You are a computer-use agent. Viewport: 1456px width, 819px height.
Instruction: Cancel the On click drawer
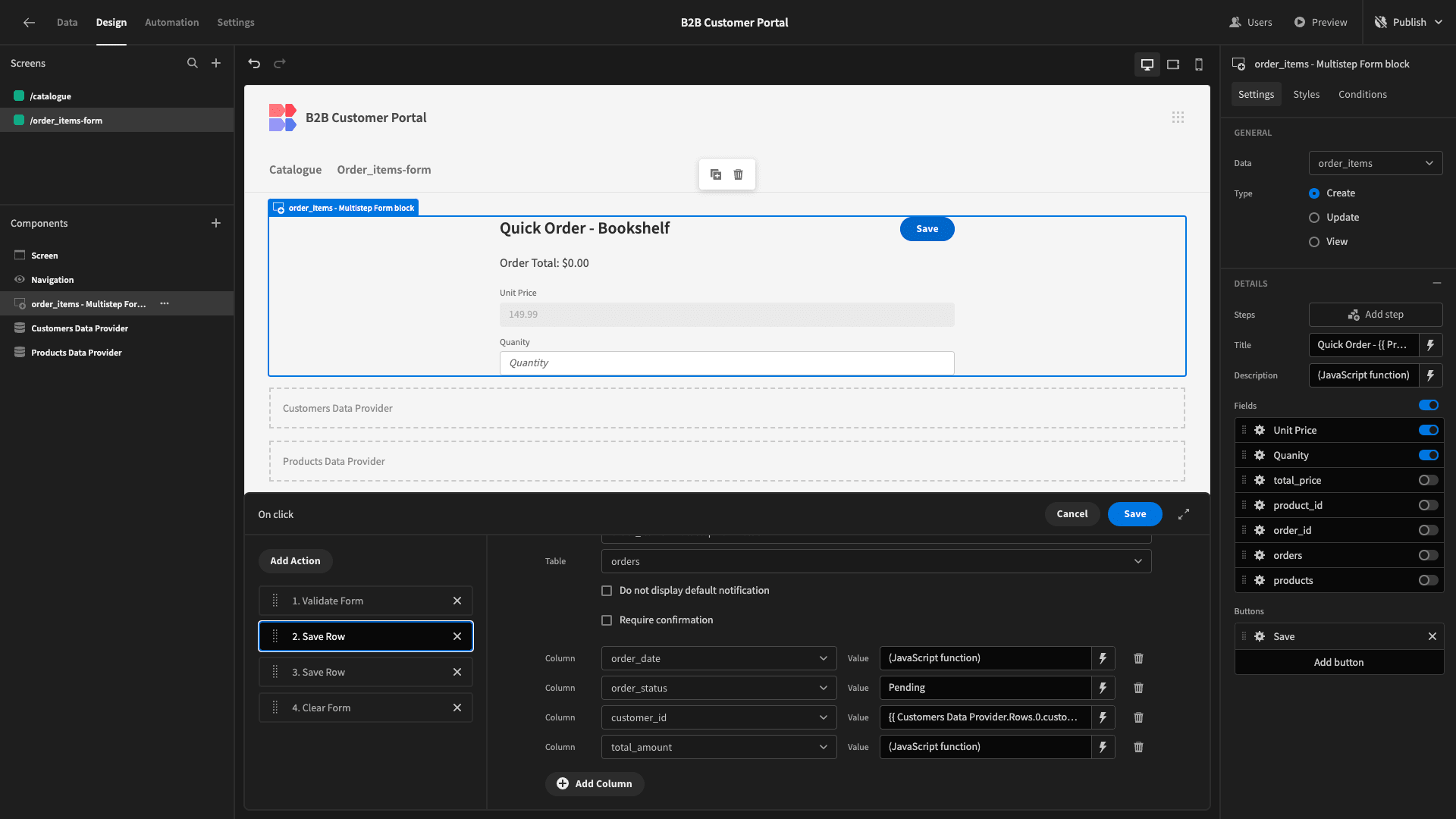click(x=1072, y=514)
